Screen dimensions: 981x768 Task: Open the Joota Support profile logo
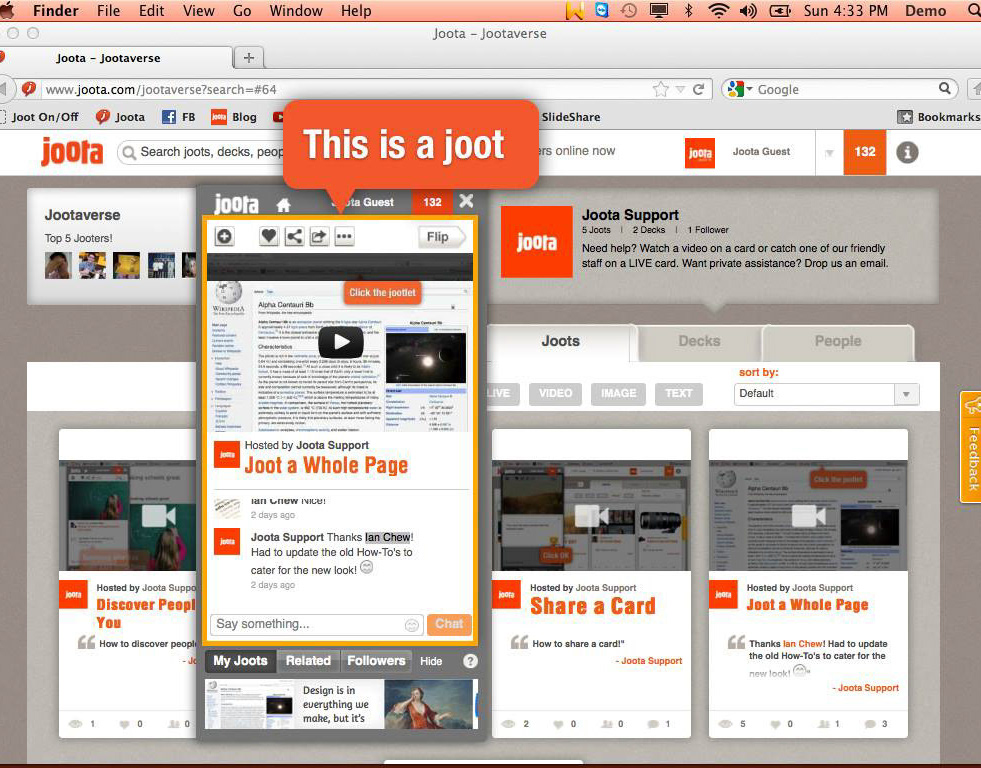pos(537,242)
